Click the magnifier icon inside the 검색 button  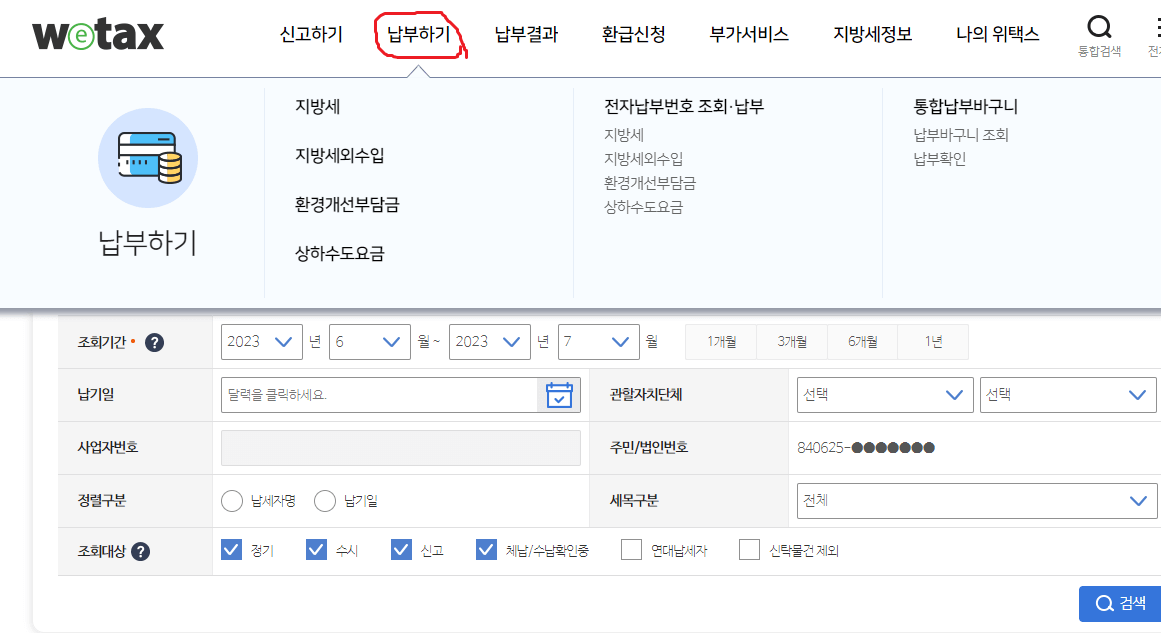1103,603
